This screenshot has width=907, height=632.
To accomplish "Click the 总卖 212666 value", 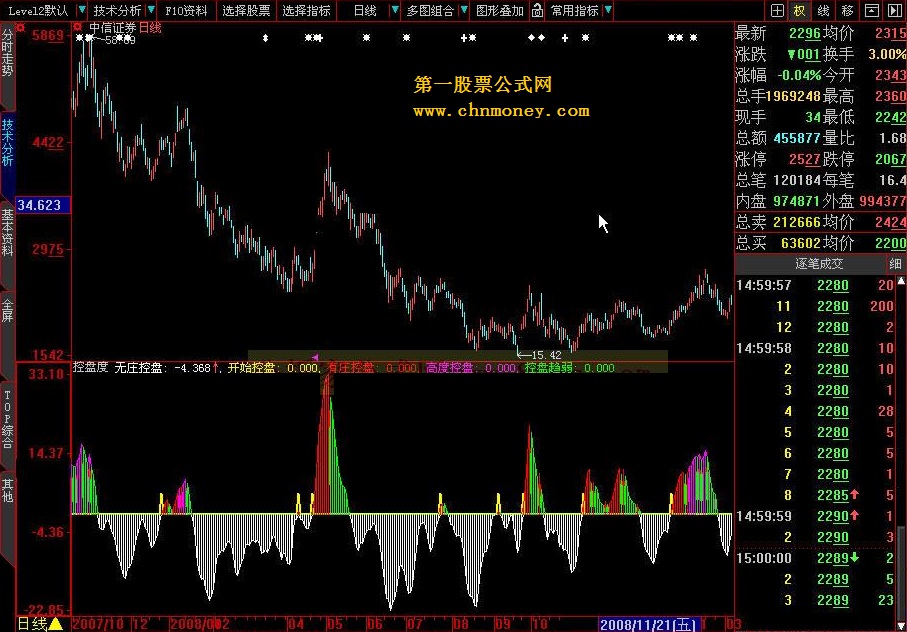I will 797,222.
